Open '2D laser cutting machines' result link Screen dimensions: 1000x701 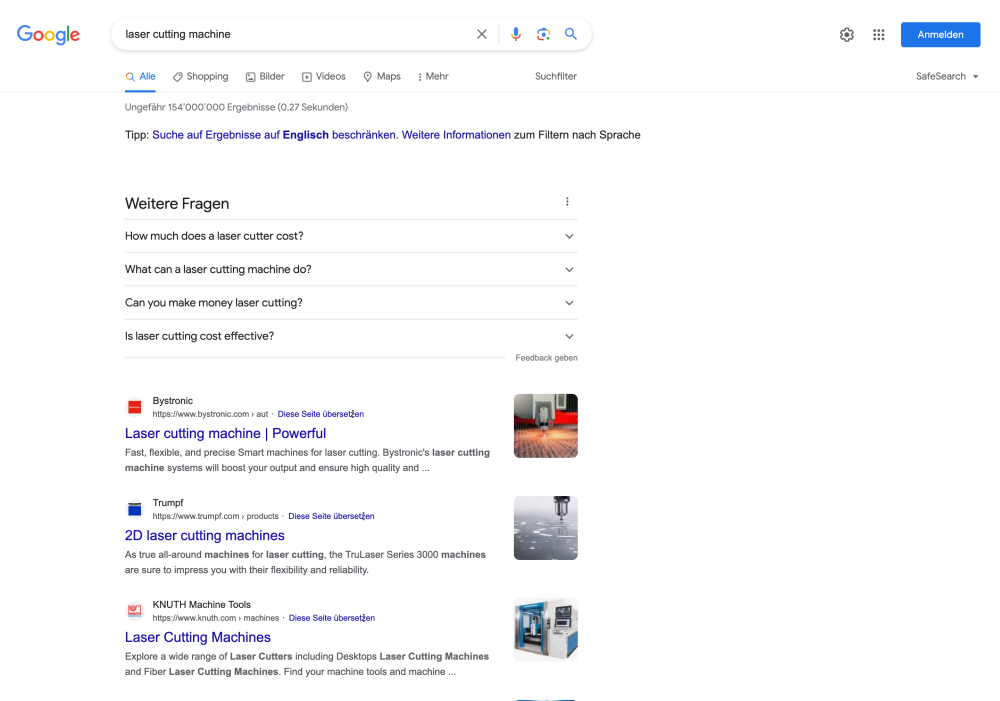point(204,535)
